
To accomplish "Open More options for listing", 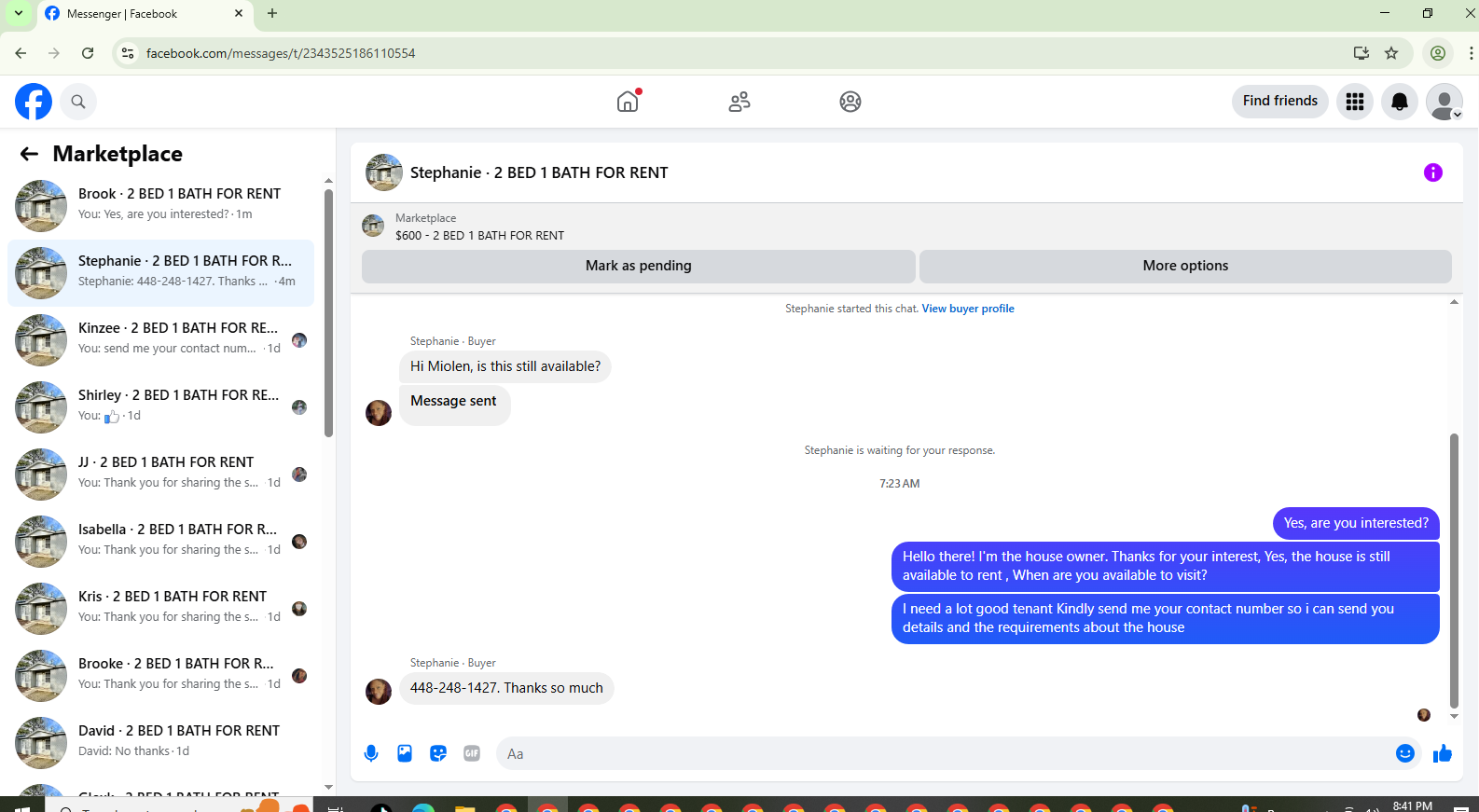I will pos(1185,266).
